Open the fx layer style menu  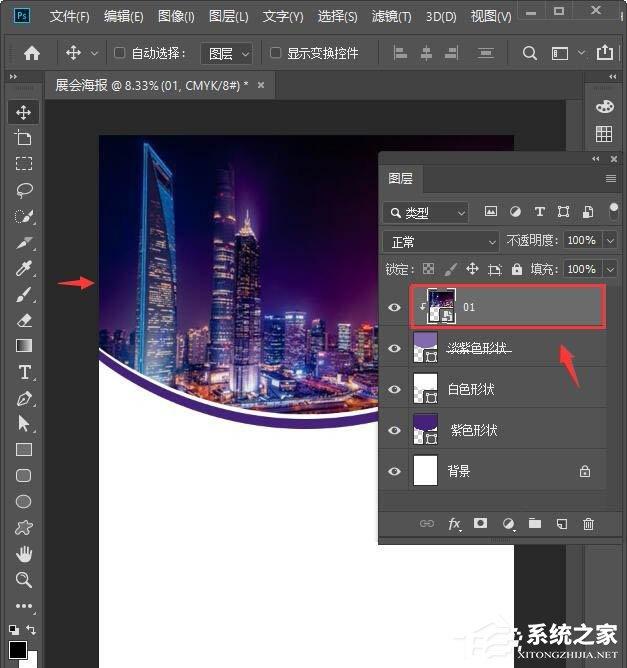point(454,524)
